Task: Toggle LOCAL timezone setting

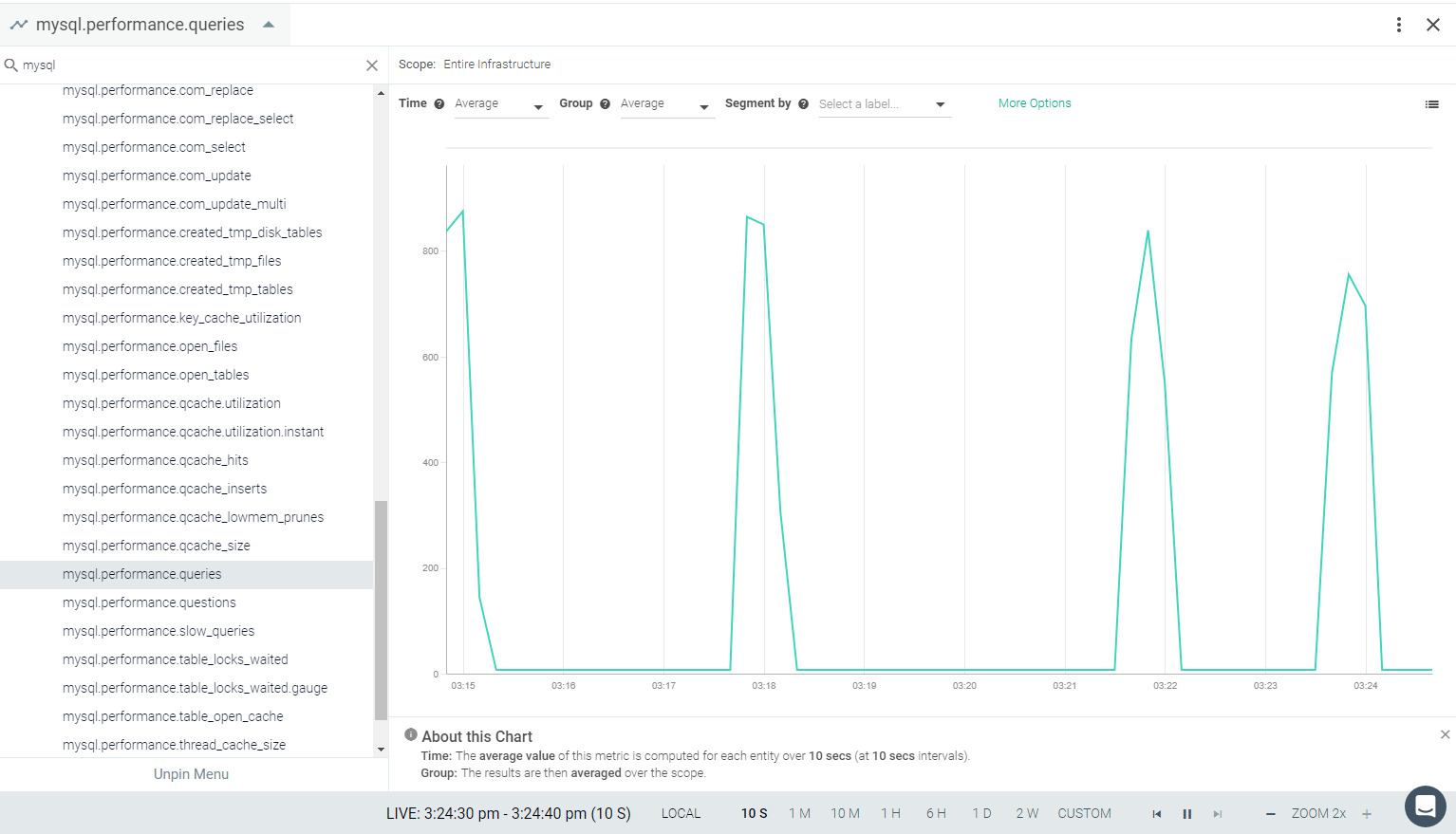Action: [x=681, y=814]
